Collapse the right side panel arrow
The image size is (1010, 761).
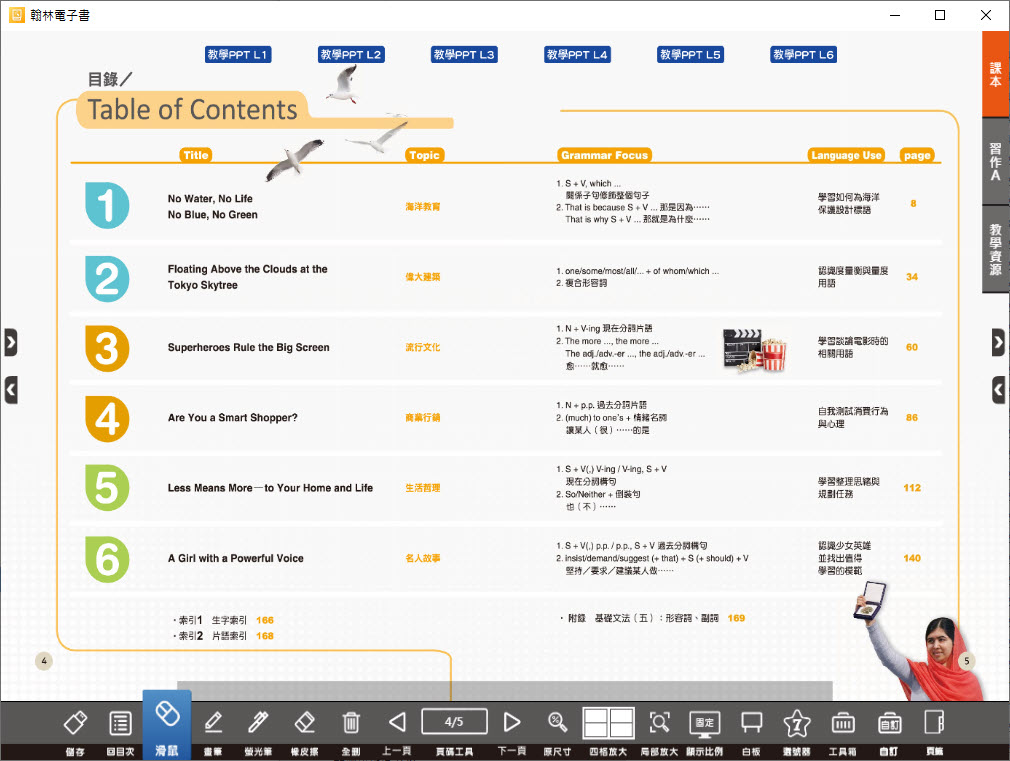(x=998, y=389)
